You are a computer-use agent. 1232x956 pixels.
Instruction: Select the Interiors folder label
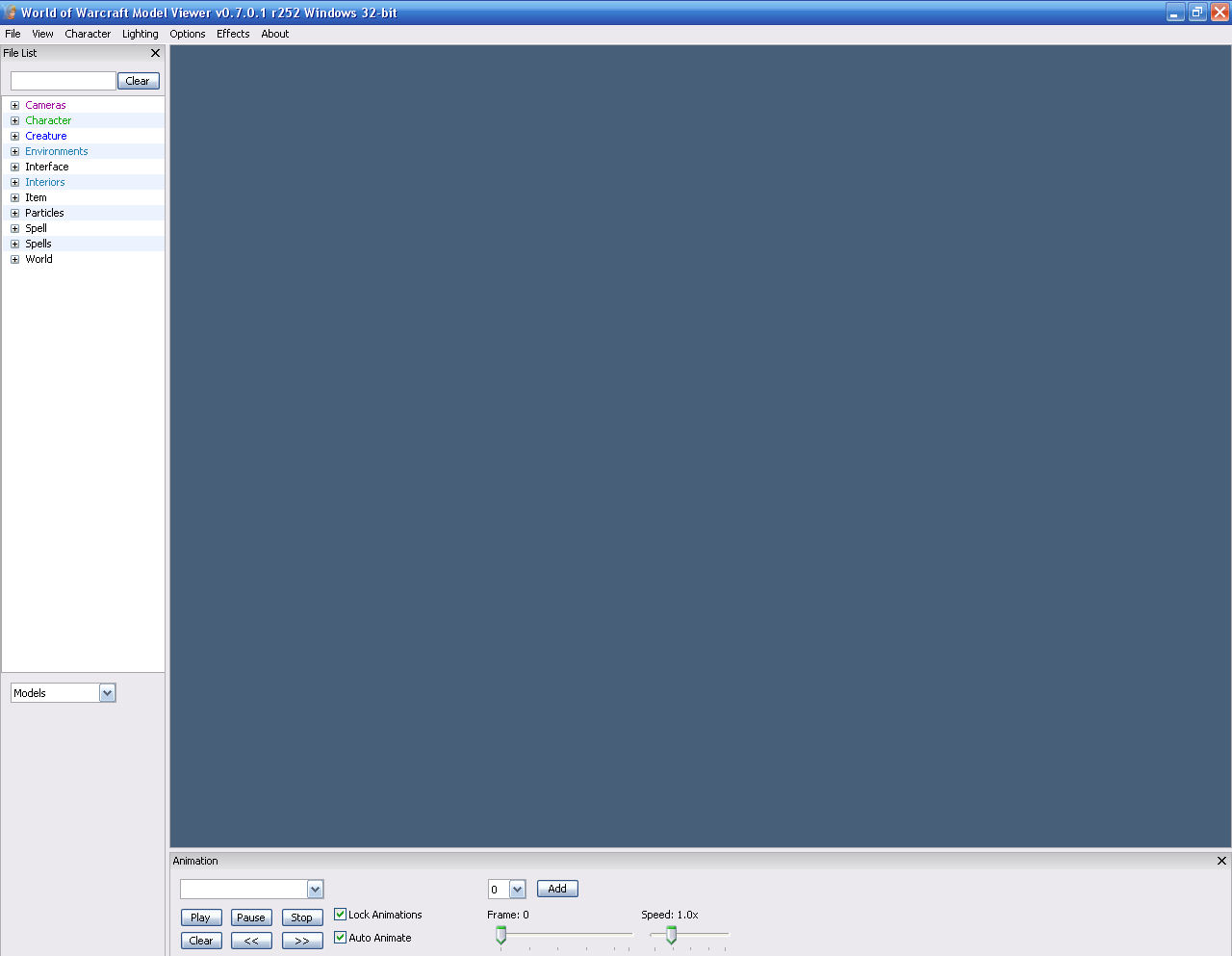45,182
